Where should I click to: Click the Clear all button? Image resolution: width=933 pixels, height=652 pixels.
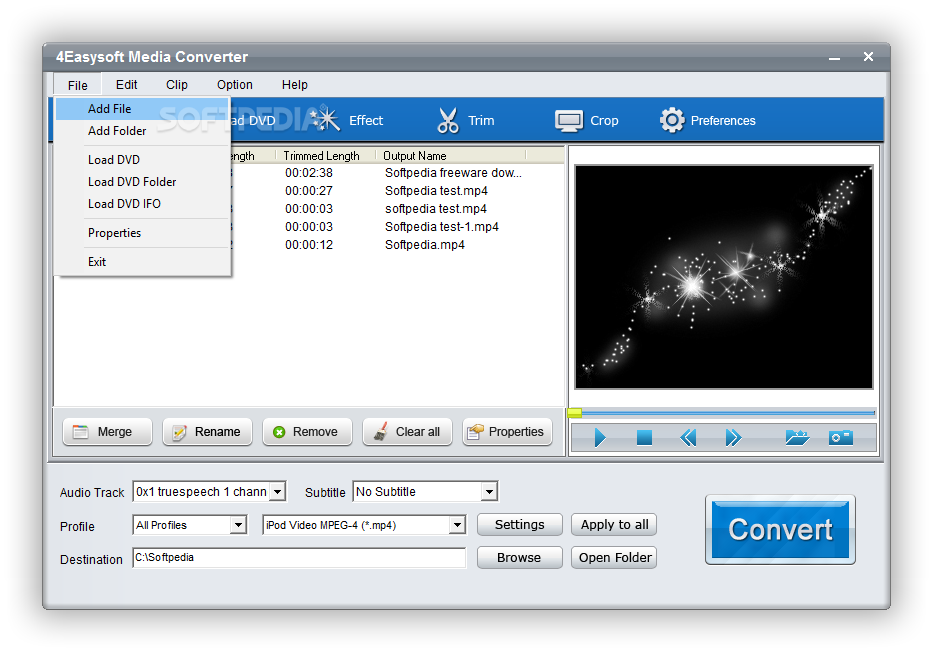click(407, 432)
